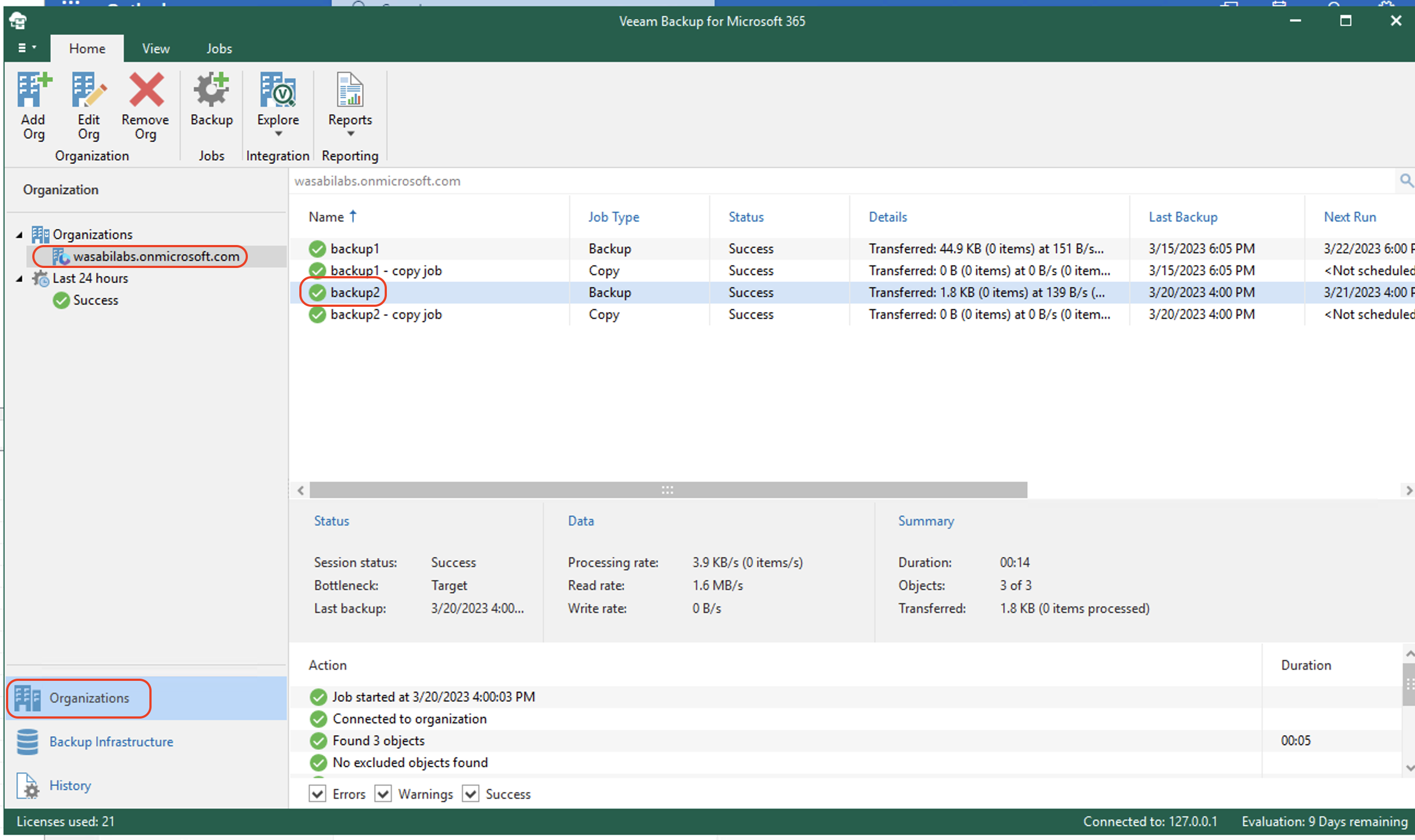Click the Explore integration icon
This screenshot has height=840, width=1415.
[278, 90]
